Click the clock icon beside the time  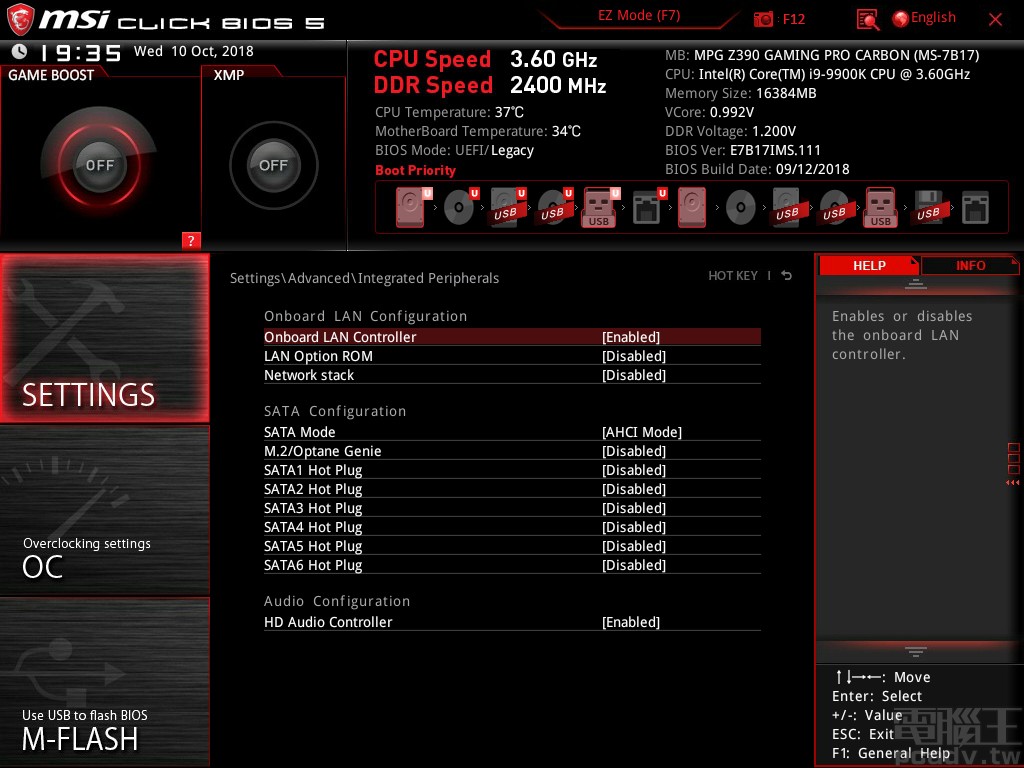point(20,51)
